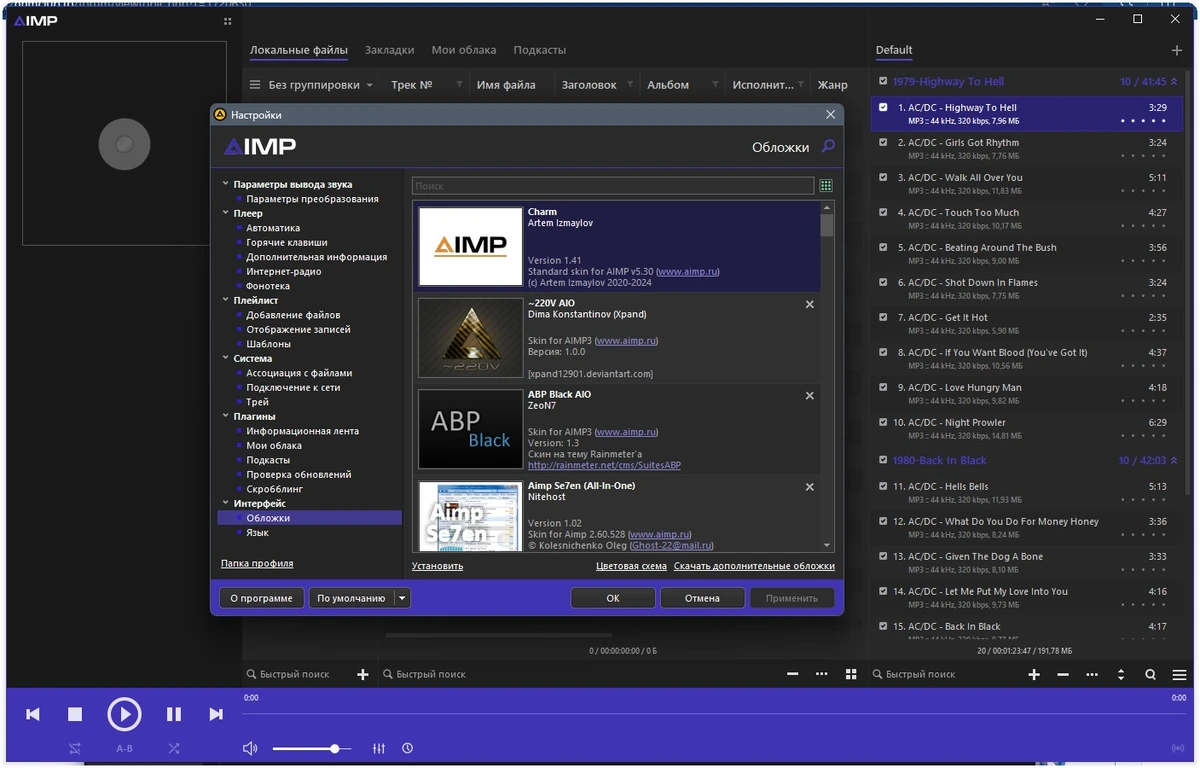This screenshot has width=1200, height=768.
Task: Open the equalizer sliders icon
Action: (x=379, y=748)
